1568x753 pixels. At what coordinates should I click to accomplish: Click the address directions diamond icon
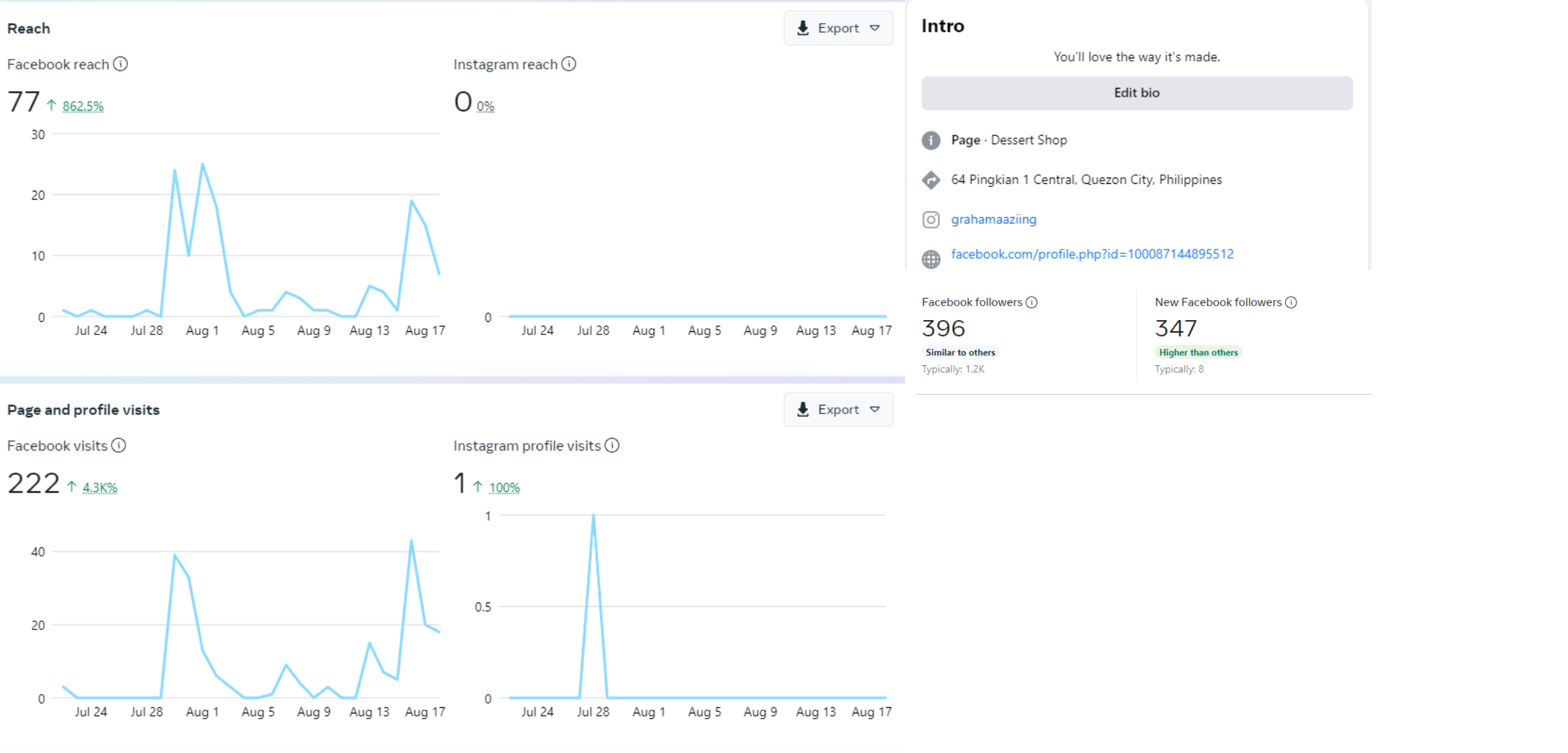(931, 180)
